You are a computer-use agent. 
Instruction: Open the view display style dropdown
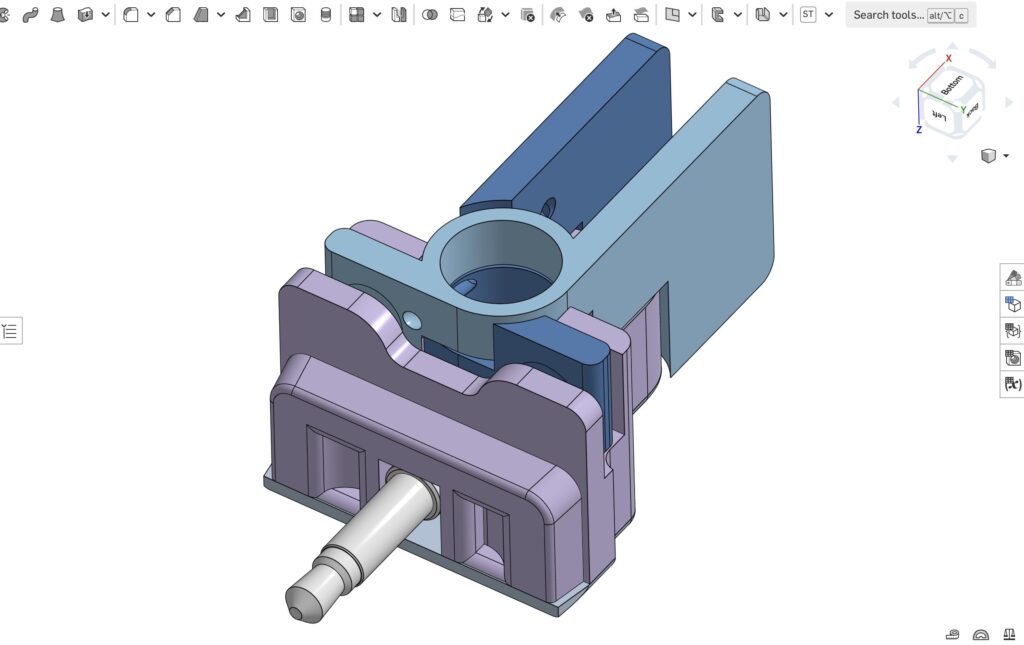(1005, 156)
